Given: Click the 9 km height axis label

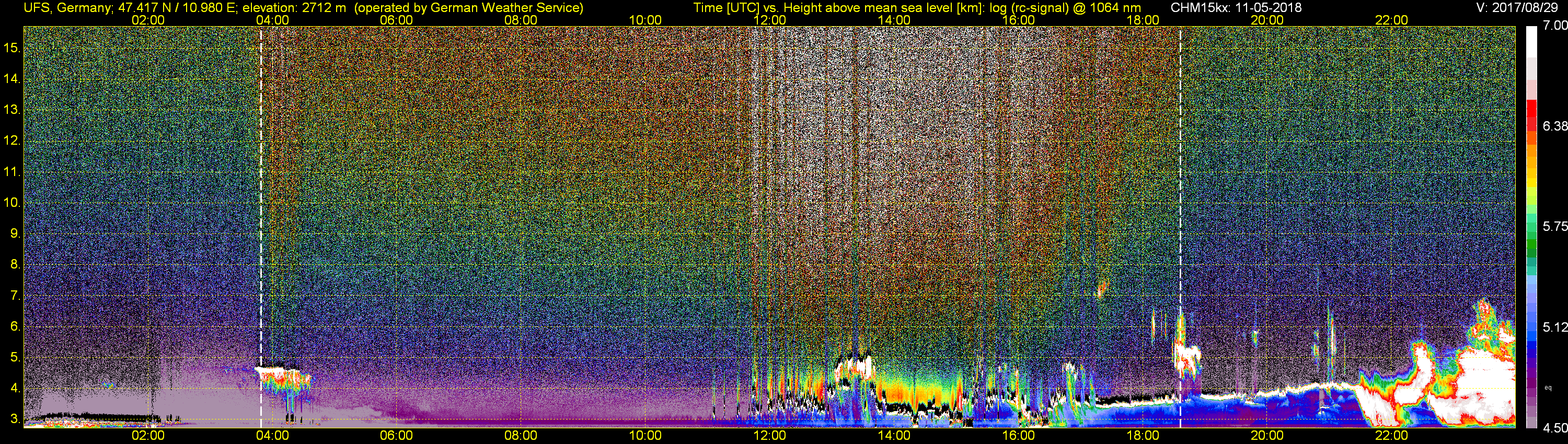Looking at the screenshot, I should click(x=15, y=233).
